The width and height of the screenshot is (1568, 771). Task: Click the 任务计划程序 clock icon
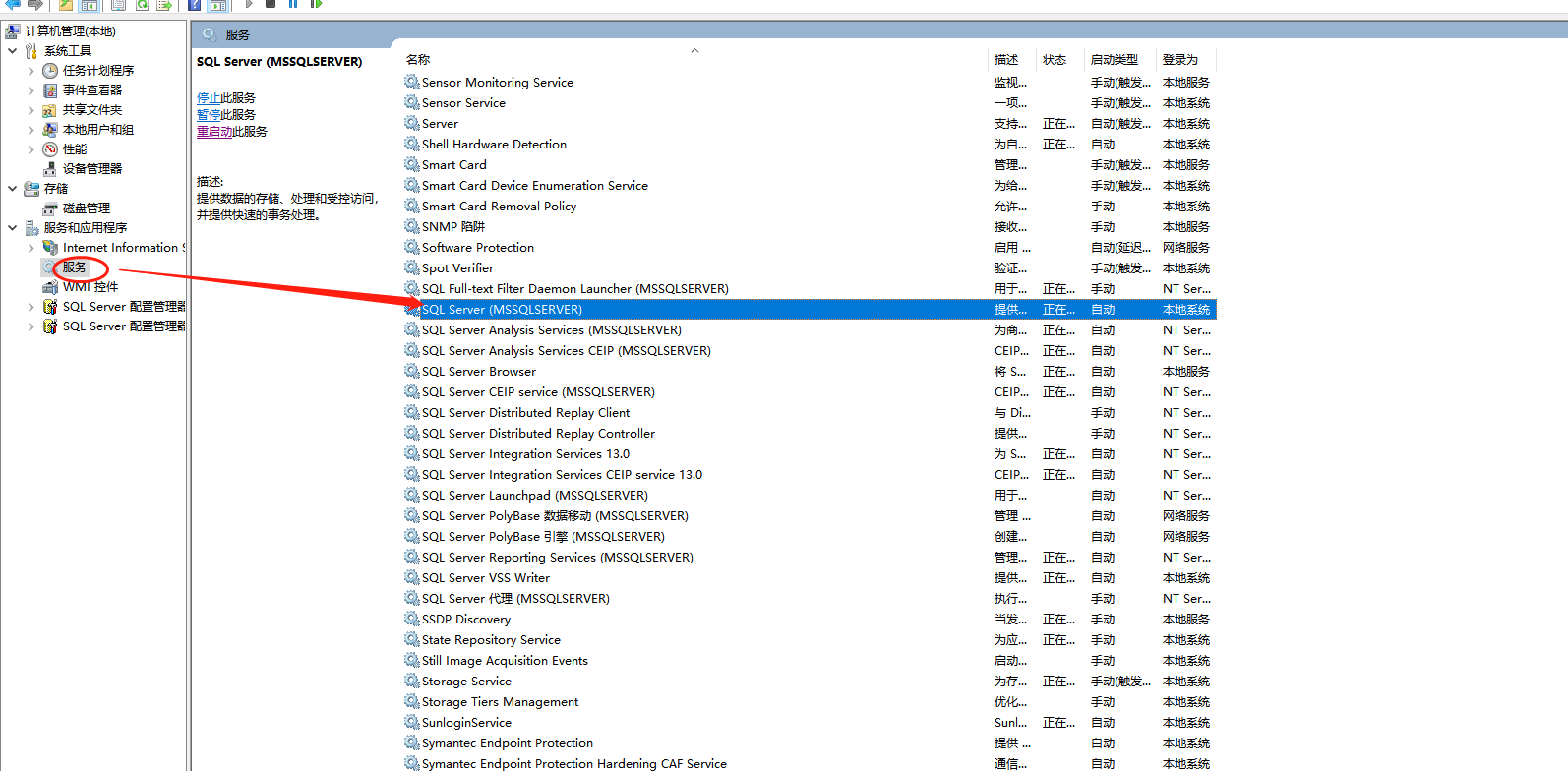[x=50, y=71]
